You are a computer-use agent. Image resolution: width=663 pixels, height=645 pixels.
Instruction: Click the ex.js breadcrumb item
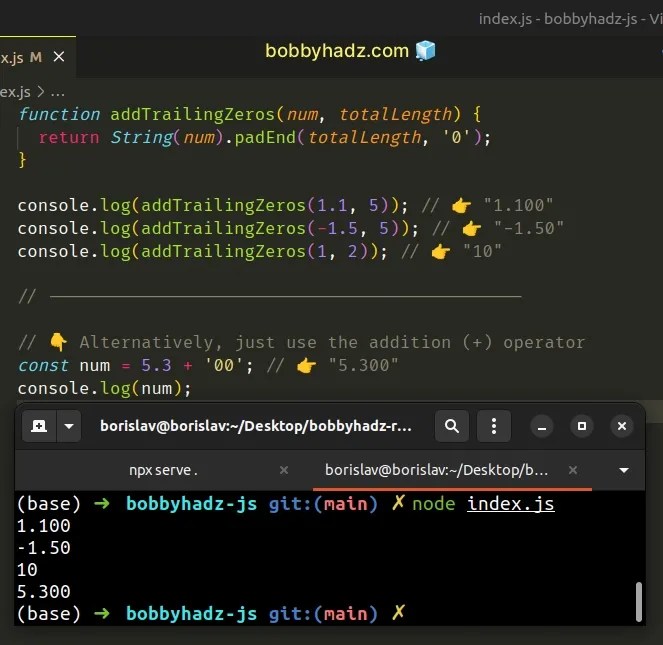[15, 92]
